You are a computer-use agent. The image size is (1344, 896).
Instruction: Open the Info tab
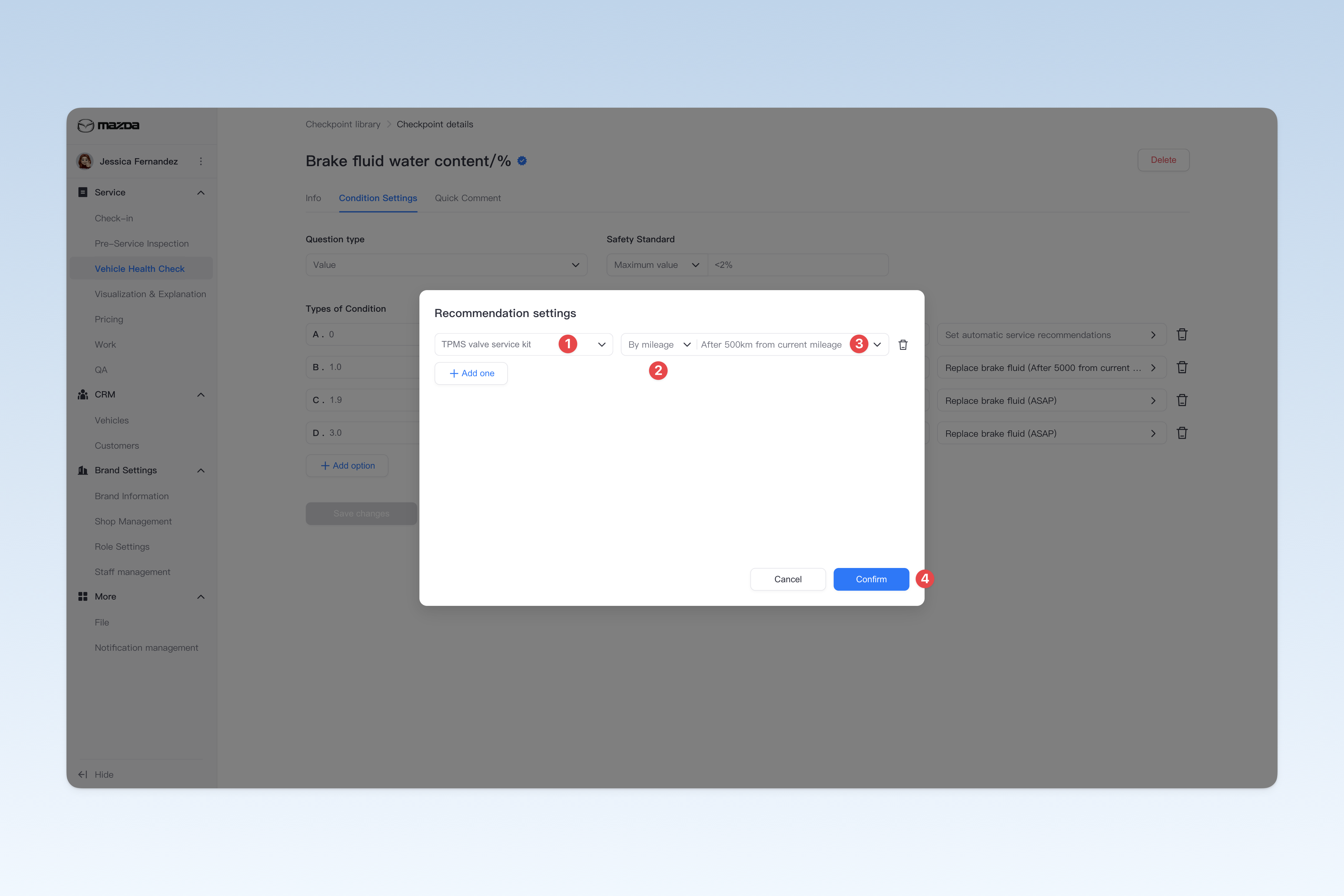(x=313, y=198)
